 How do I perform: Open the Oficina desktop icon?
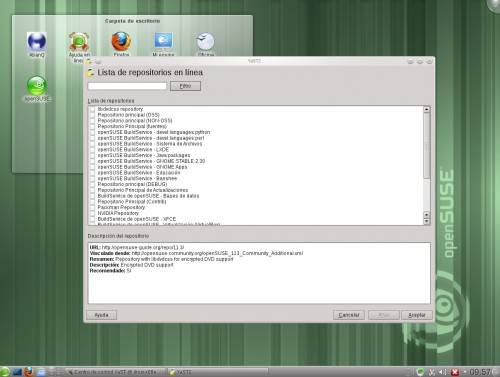tap(206, 43)
